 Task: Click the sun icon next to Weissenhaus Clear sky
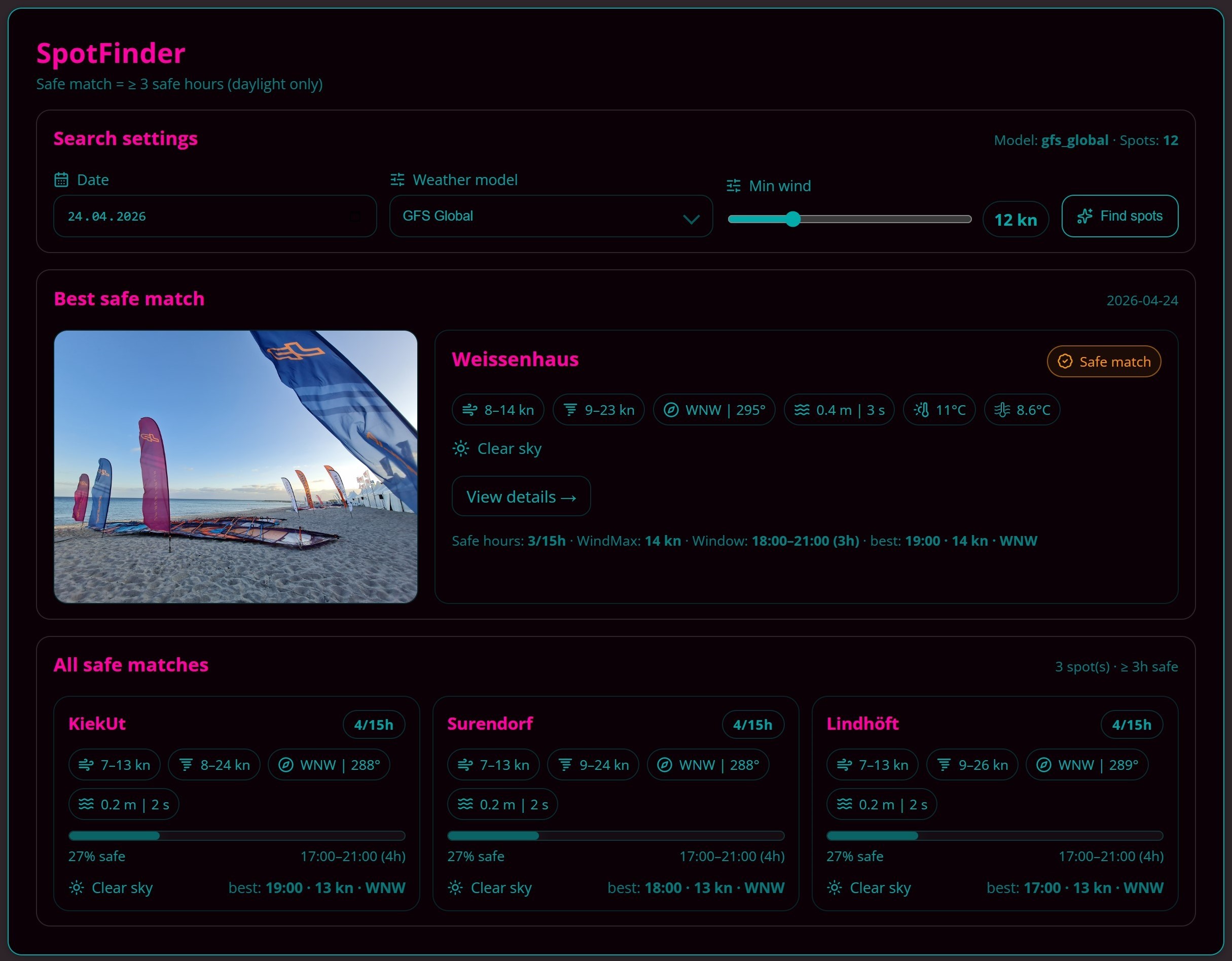[460, 449]
